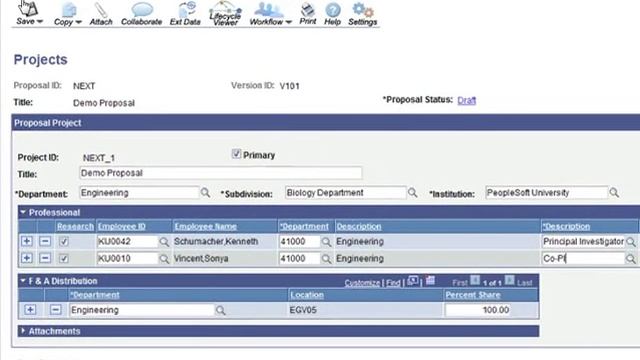
Task: Click the Percent Share field 100.00
Action: click(x=478, y=310)
